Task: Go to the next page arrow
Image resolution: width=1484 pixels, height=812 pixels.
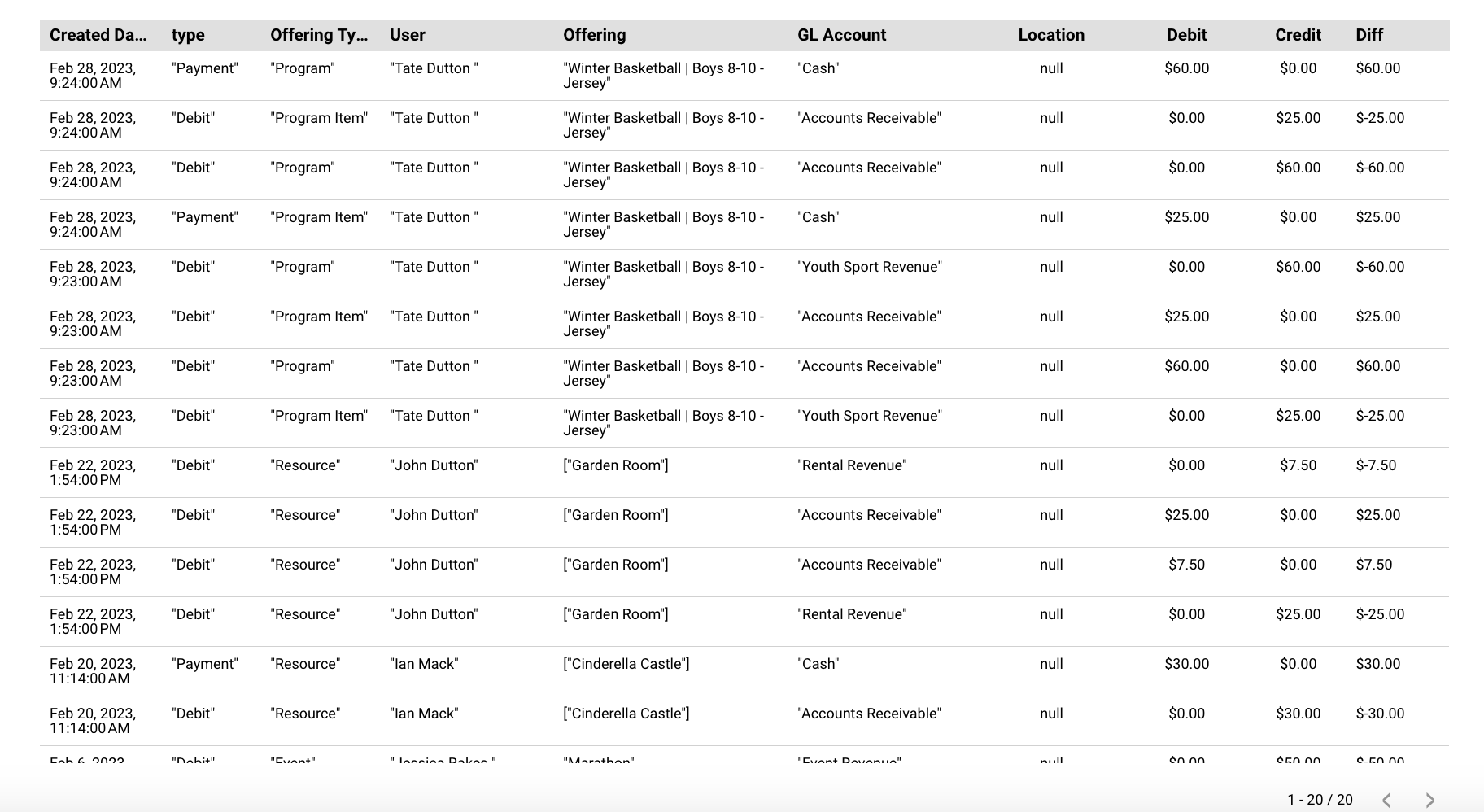Action: click(x=1429, y=801)
